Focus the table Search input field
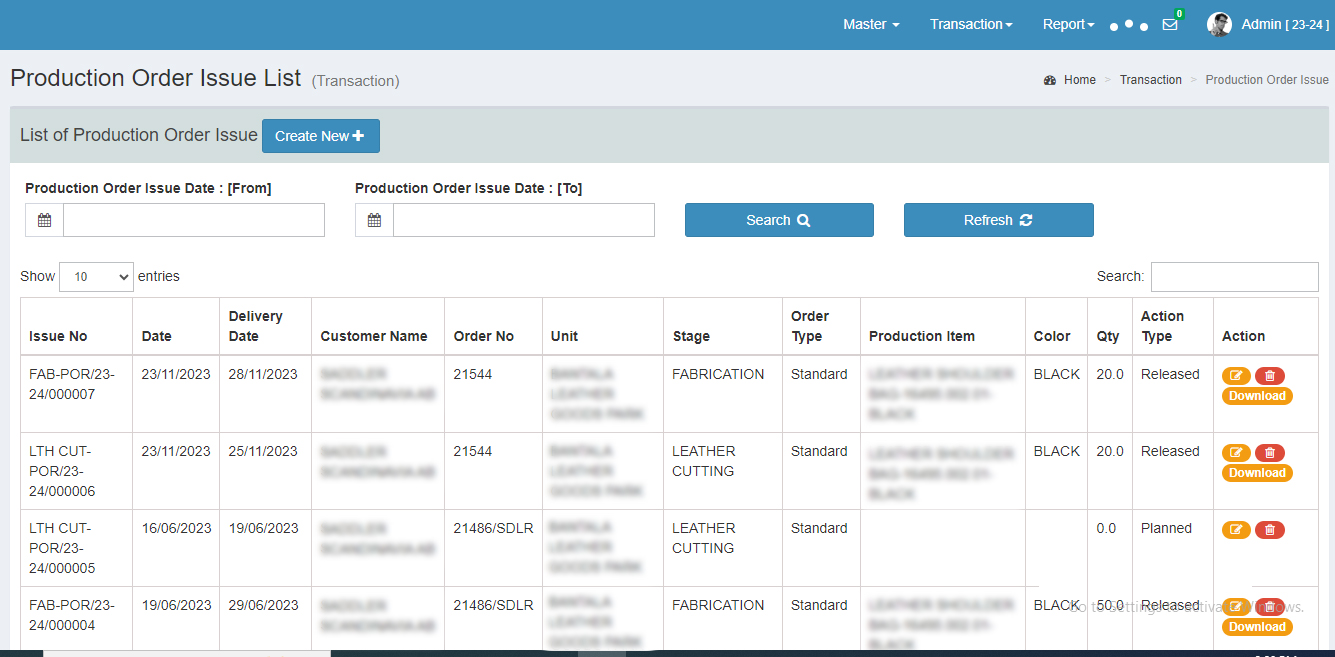 1234,277
